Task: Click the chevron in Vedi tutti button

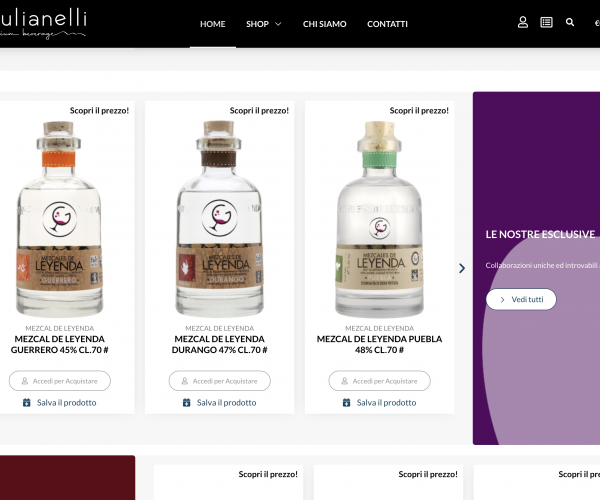Action: coord(502,300)
